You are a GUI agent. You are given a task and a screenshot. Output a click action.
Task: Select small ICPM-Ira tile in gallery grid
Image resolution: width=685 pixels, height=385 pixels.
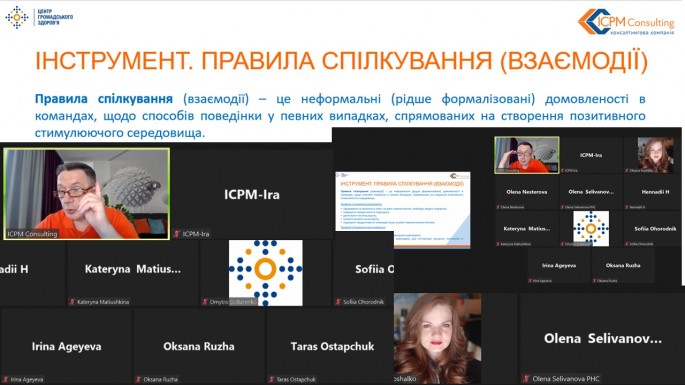tap(591, 155)
